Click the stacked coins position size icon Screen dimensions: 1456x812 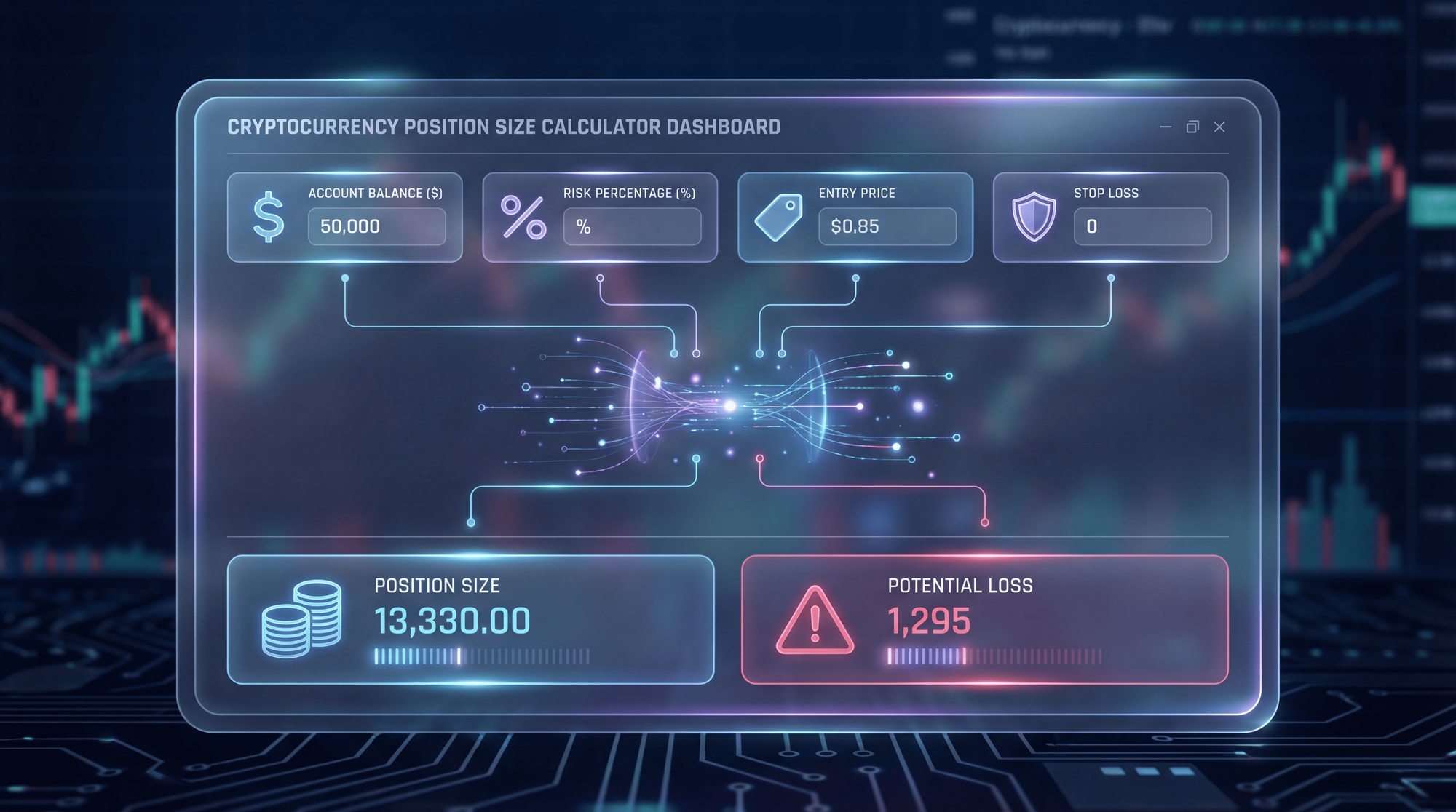coord(301,619)
